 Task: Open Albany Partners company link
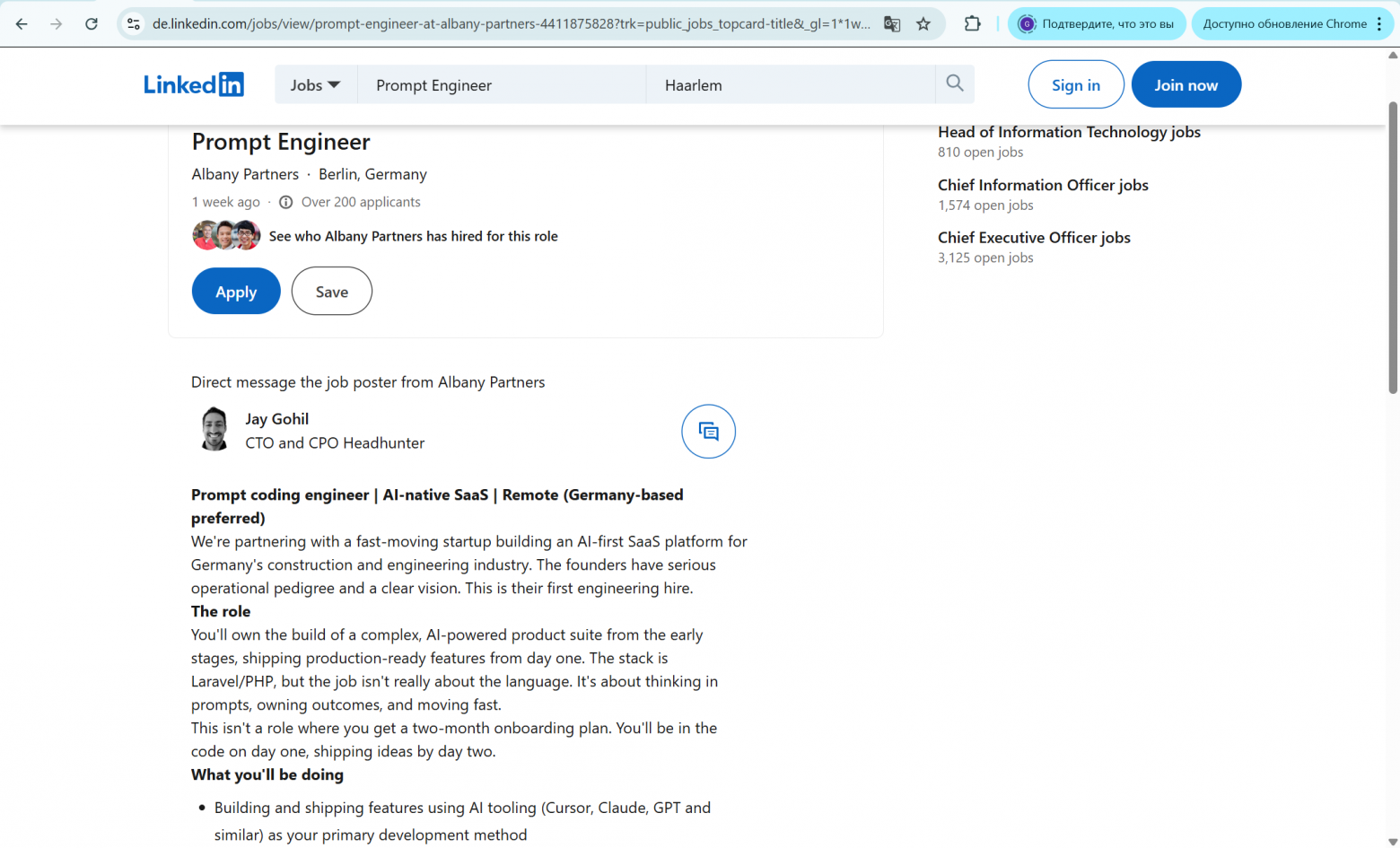pyautogui.click(x=245, y=174)
